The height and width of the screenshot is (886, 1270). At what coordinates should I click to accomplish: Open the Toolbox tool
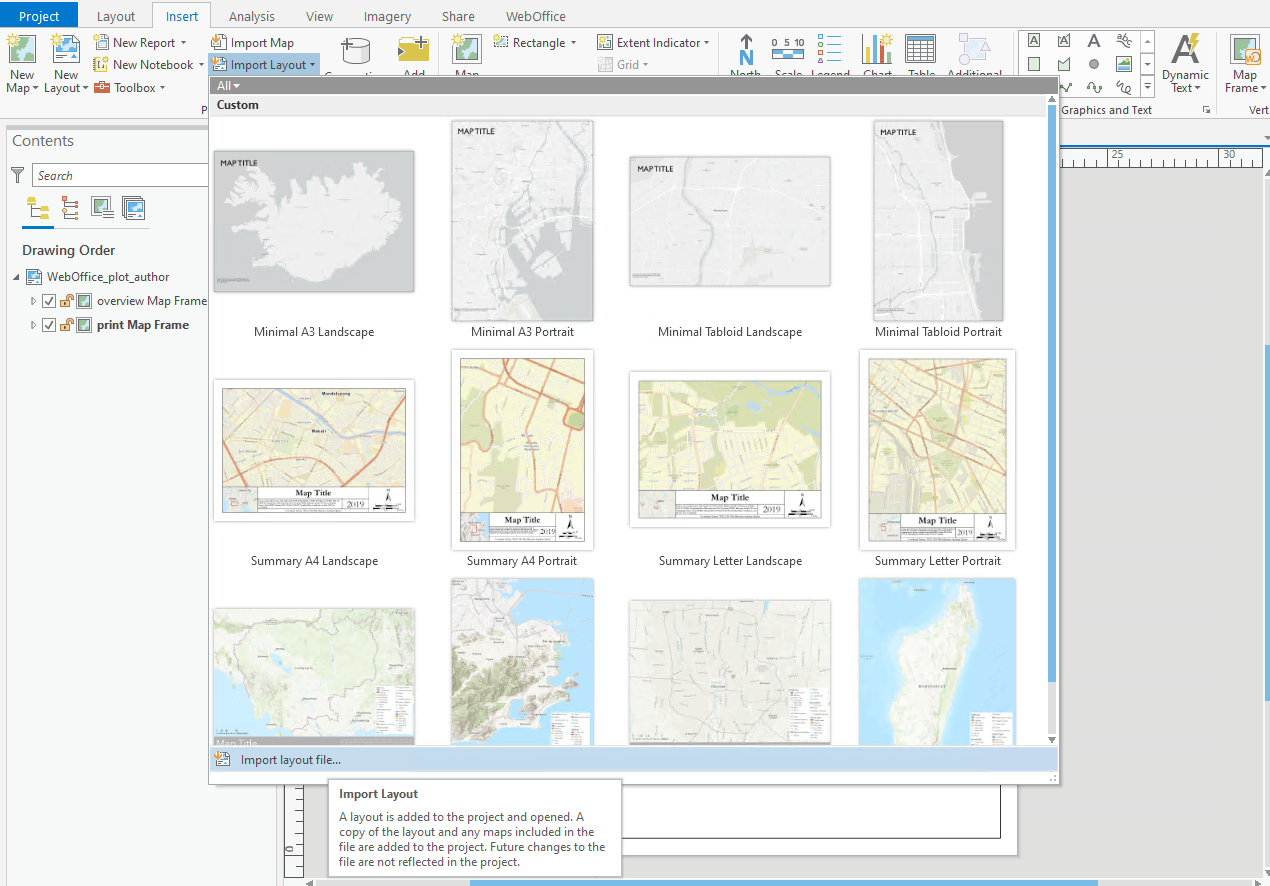point(130,87)
